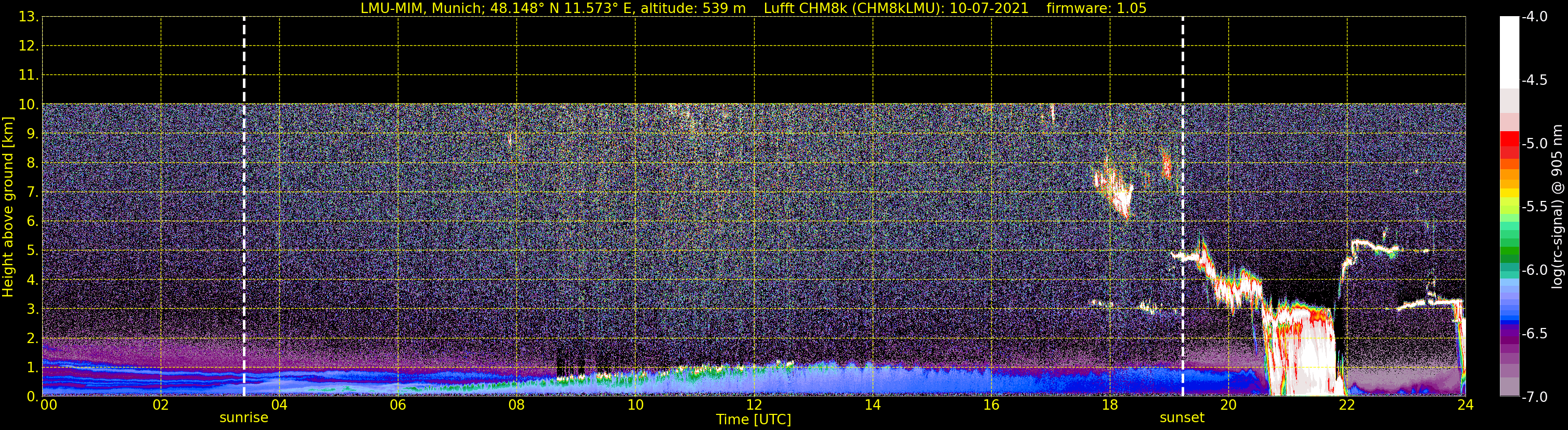Click the 'Height above ground [km]' axis label
The width and height of the screenshot is (1568, 430).
point(8,207)
